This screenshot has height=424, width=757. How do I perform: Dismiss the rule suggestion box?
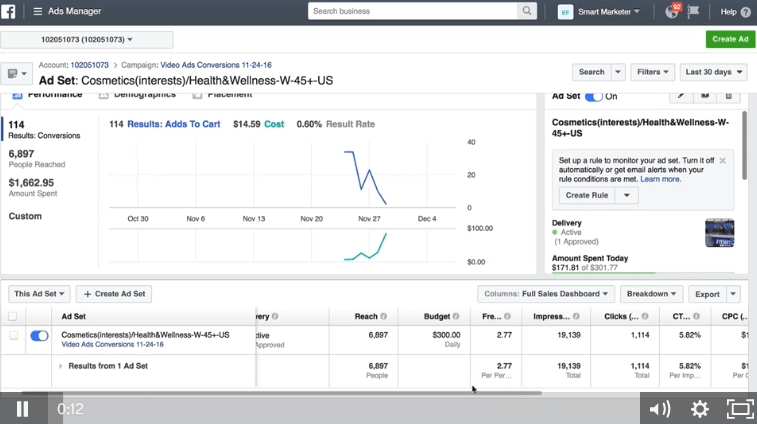tap(722, 160)
